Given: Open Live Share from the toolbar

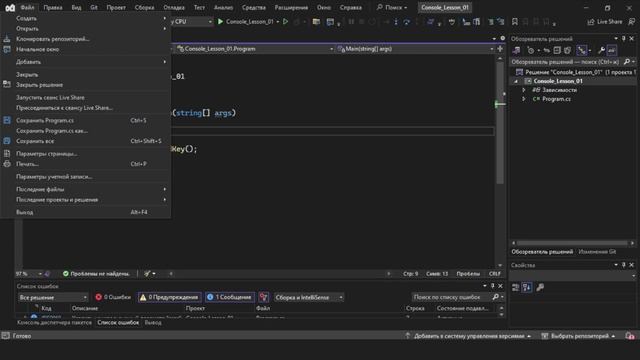Looking at the screenshot, I should tap(605, 22).
